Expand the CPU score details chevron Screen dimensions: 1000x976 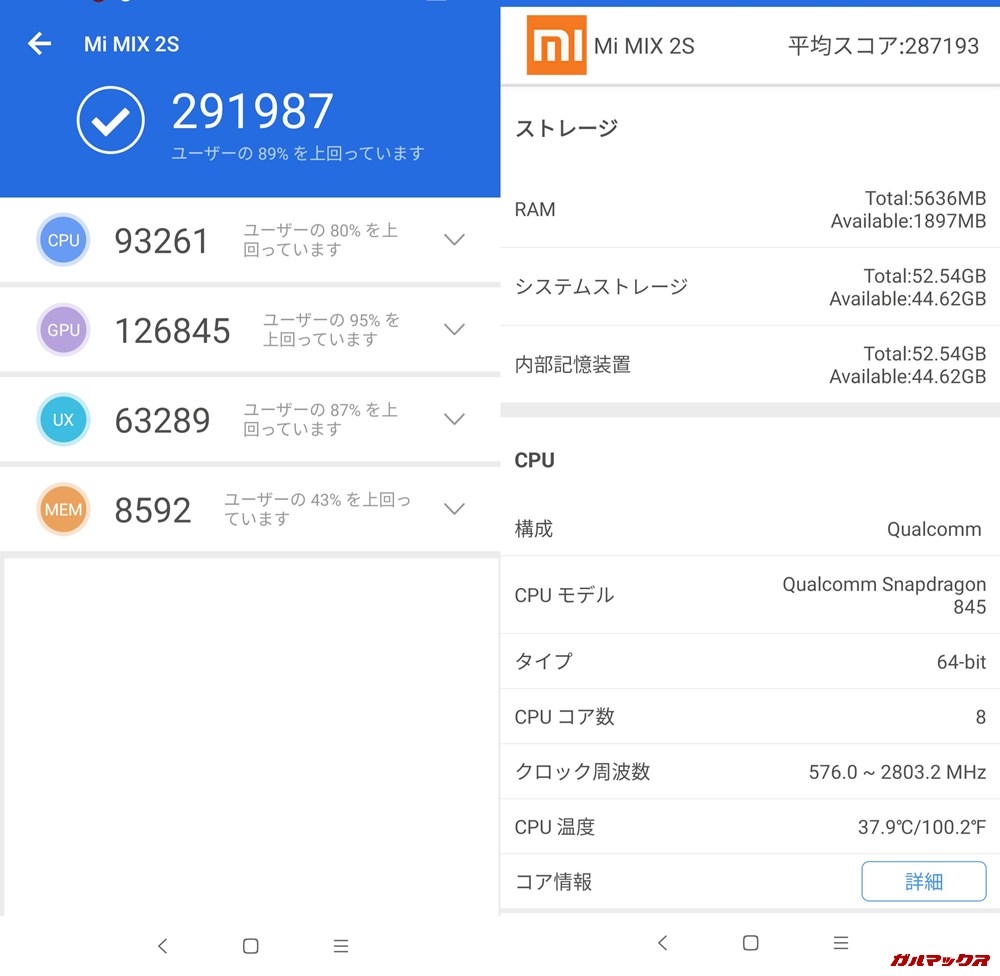tap(454, 240)
